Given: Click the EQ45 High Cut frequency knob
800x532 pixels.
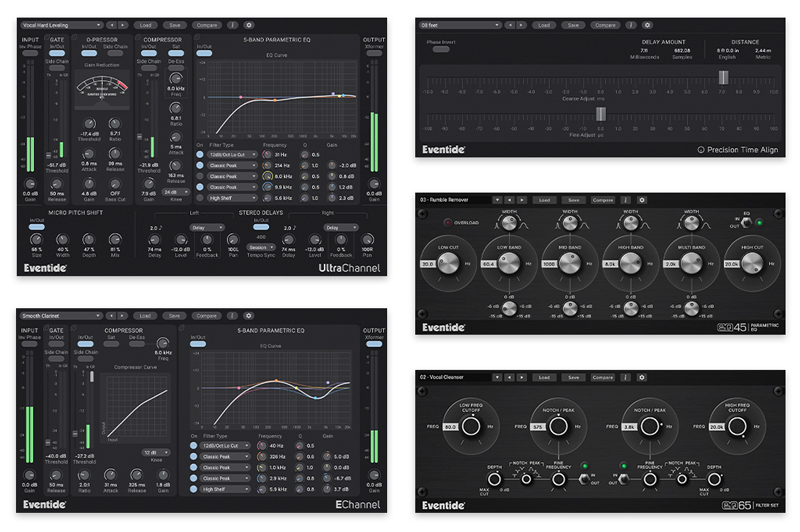Looking at the screenshot, I should point(752,264).
